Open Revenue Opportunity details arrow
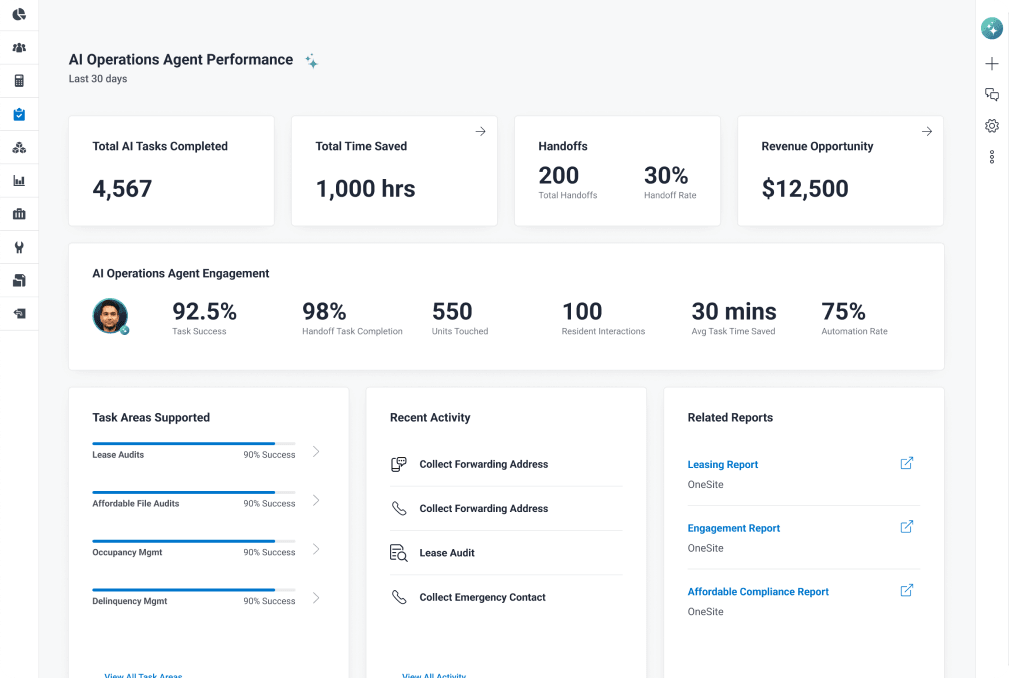This screenshot has width=1009, height=678. 927,131
